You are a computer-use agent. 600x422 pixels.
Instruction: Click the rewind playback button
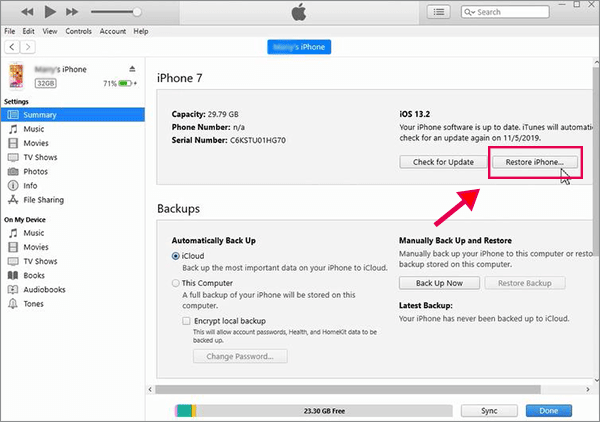(x=27, y=12)
